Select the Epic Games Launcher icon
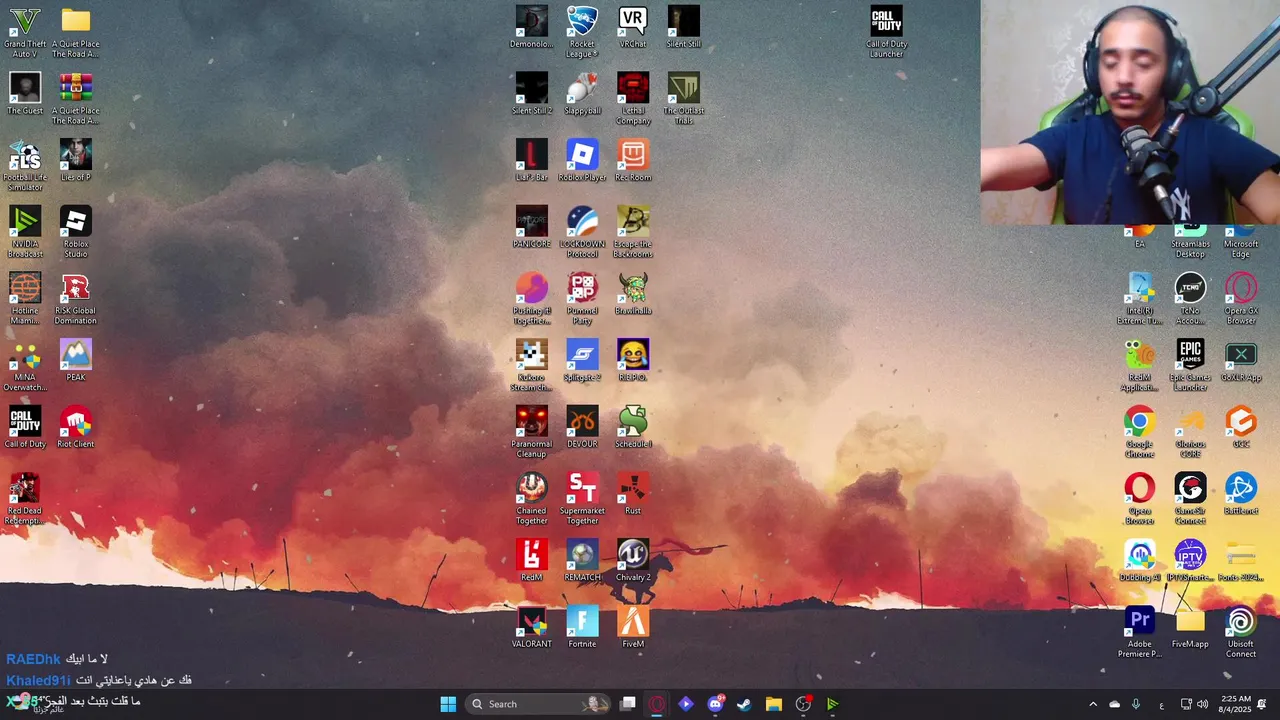Viewport: 1280px width, 720px height. tap(1190, 366)
